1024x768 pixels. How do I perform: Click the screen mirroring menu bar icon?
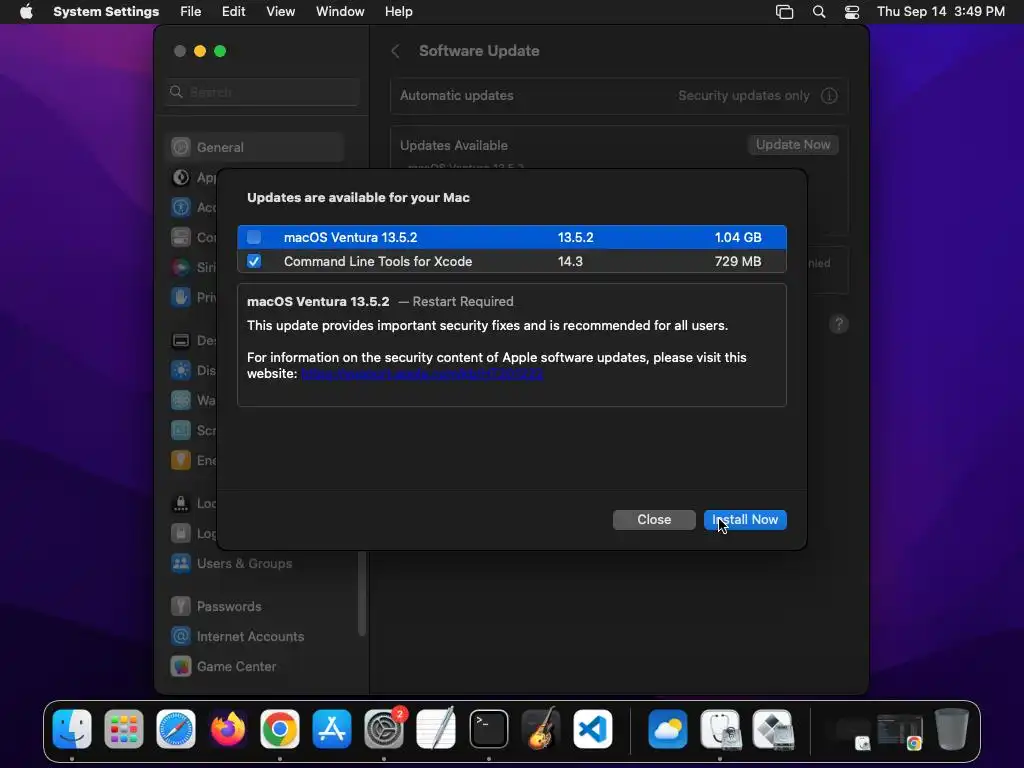pos(784,12)
